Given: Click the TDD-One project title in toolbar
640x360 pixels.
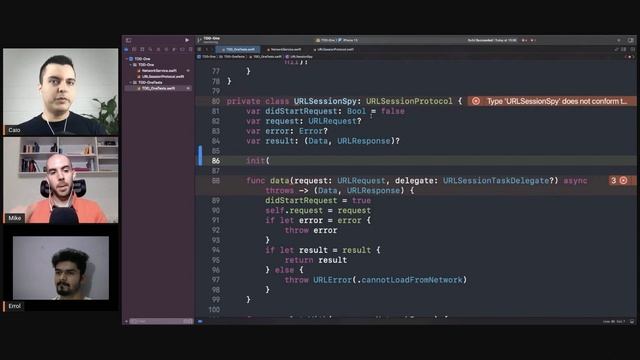Looking at the screenshot, I should pos(211,38).
